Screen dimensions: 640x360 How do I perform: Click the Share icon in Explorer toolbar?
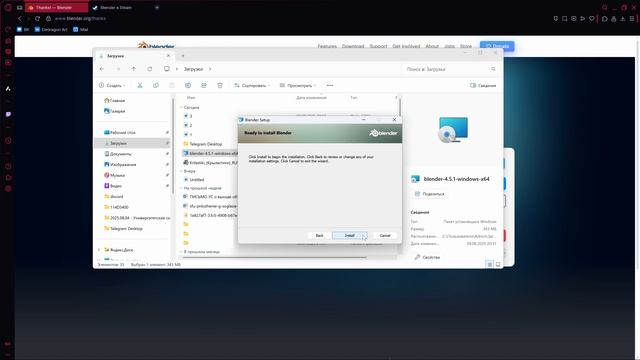[204, 85]
